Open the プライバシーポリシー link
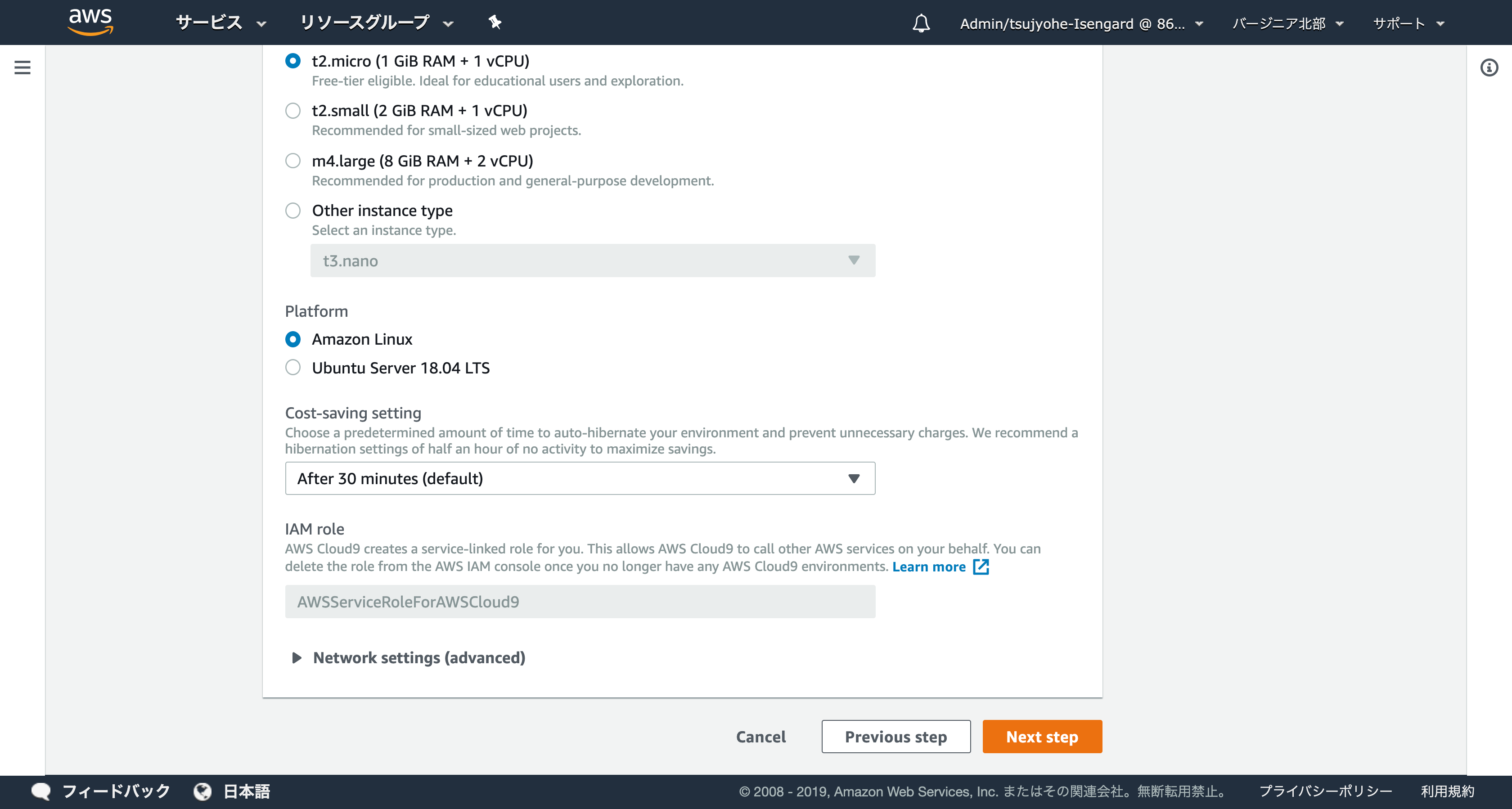Viewport: 1512px width, 809px height. (x=1325, y=791)
